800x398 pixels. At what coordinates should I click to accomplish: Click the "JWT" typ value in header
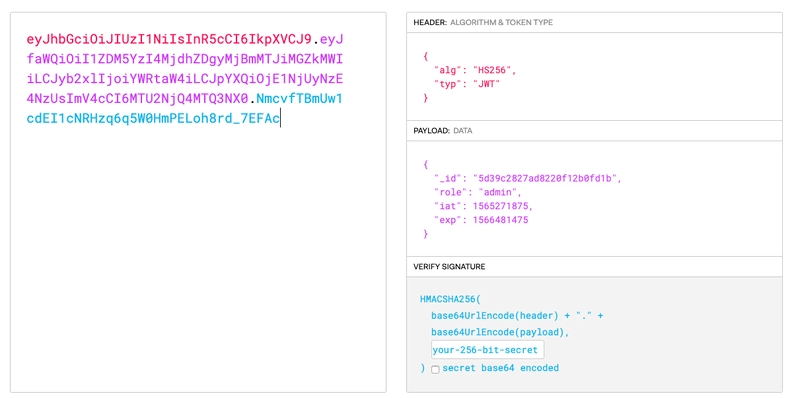486,84
